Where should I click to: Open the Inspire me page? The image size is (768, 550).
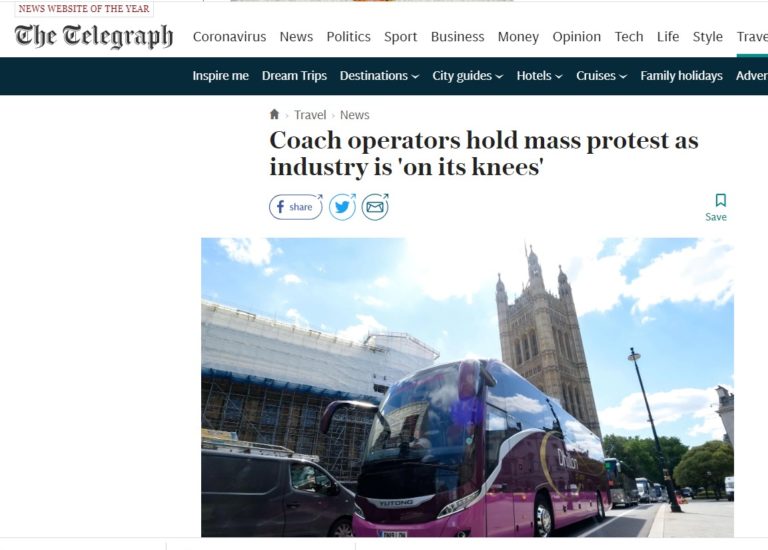click(x=220, y=76)
